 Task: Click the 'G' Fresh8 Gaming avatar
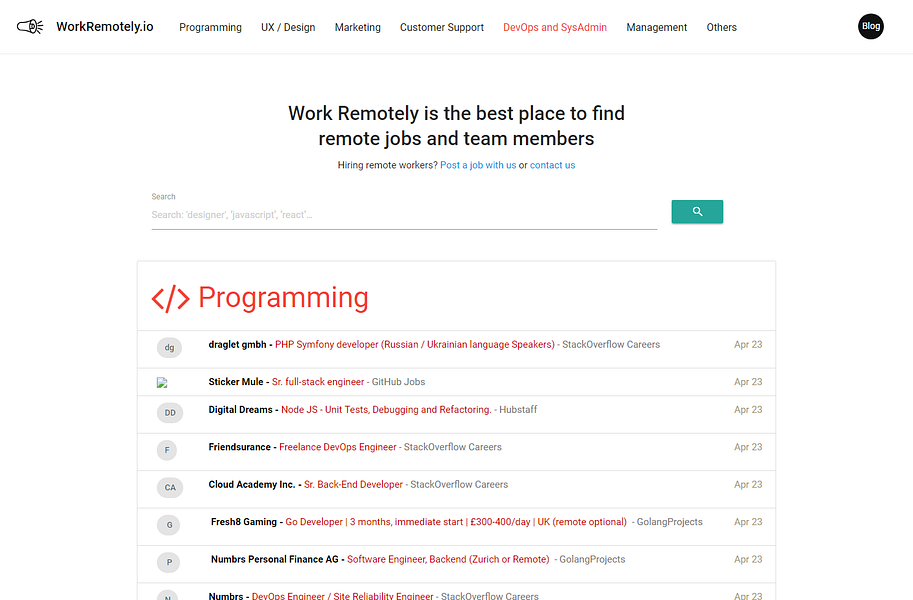click(169, 525)
